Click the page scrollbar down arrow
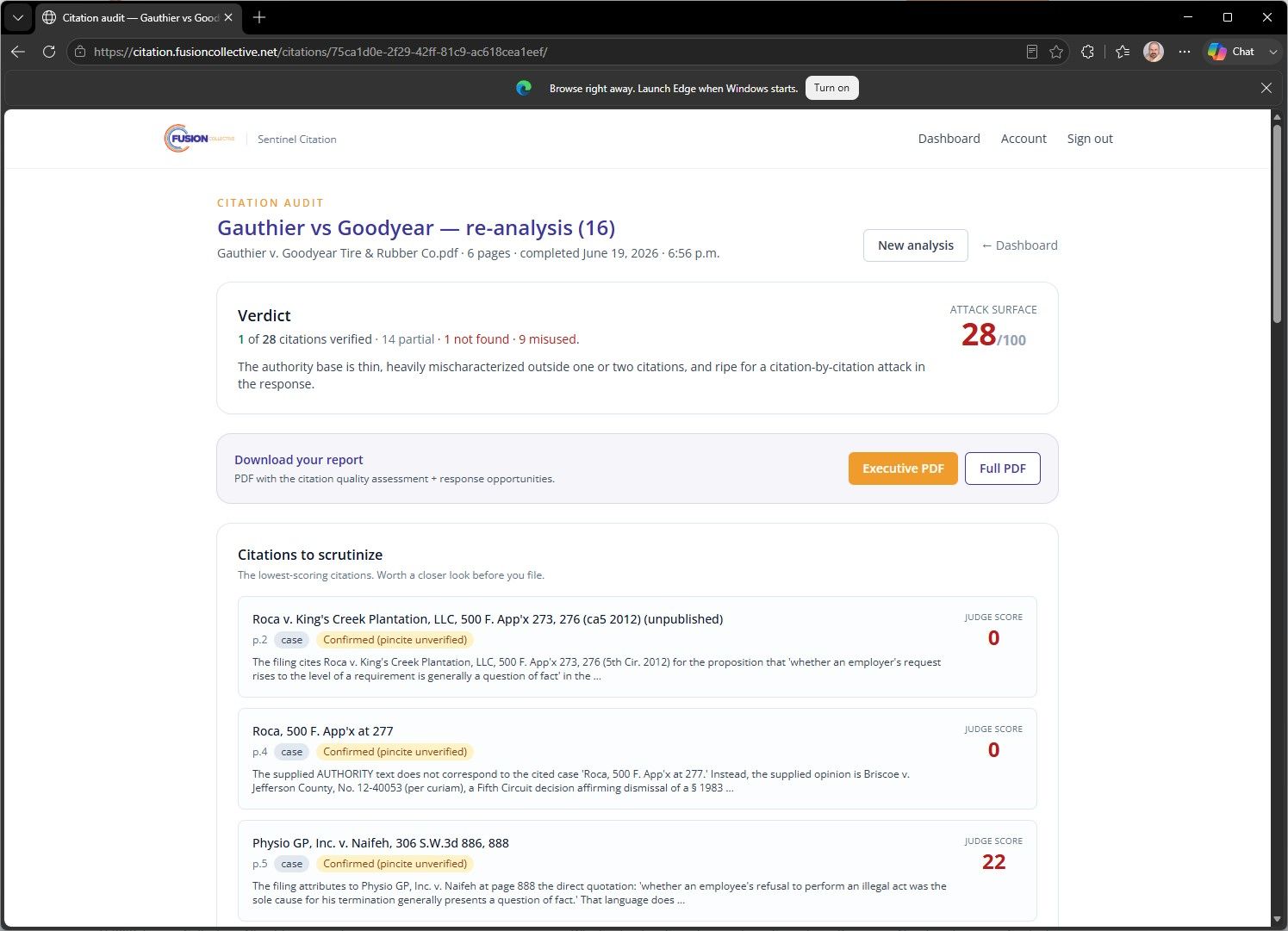Screen dimensions: 1288x931 [x=1278, y=920]
